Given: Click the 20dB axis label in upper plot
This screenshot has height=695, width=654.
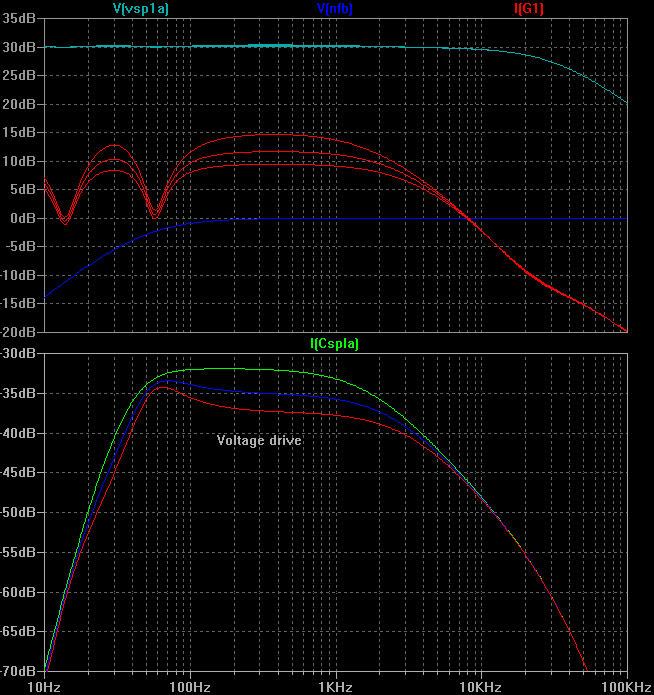Looking at the screenshot, I should pyautogui.click(x=19, y=104).
